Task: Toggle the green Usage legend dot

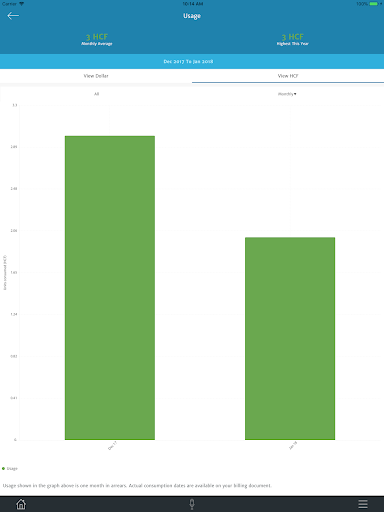Action: point(3,468)
